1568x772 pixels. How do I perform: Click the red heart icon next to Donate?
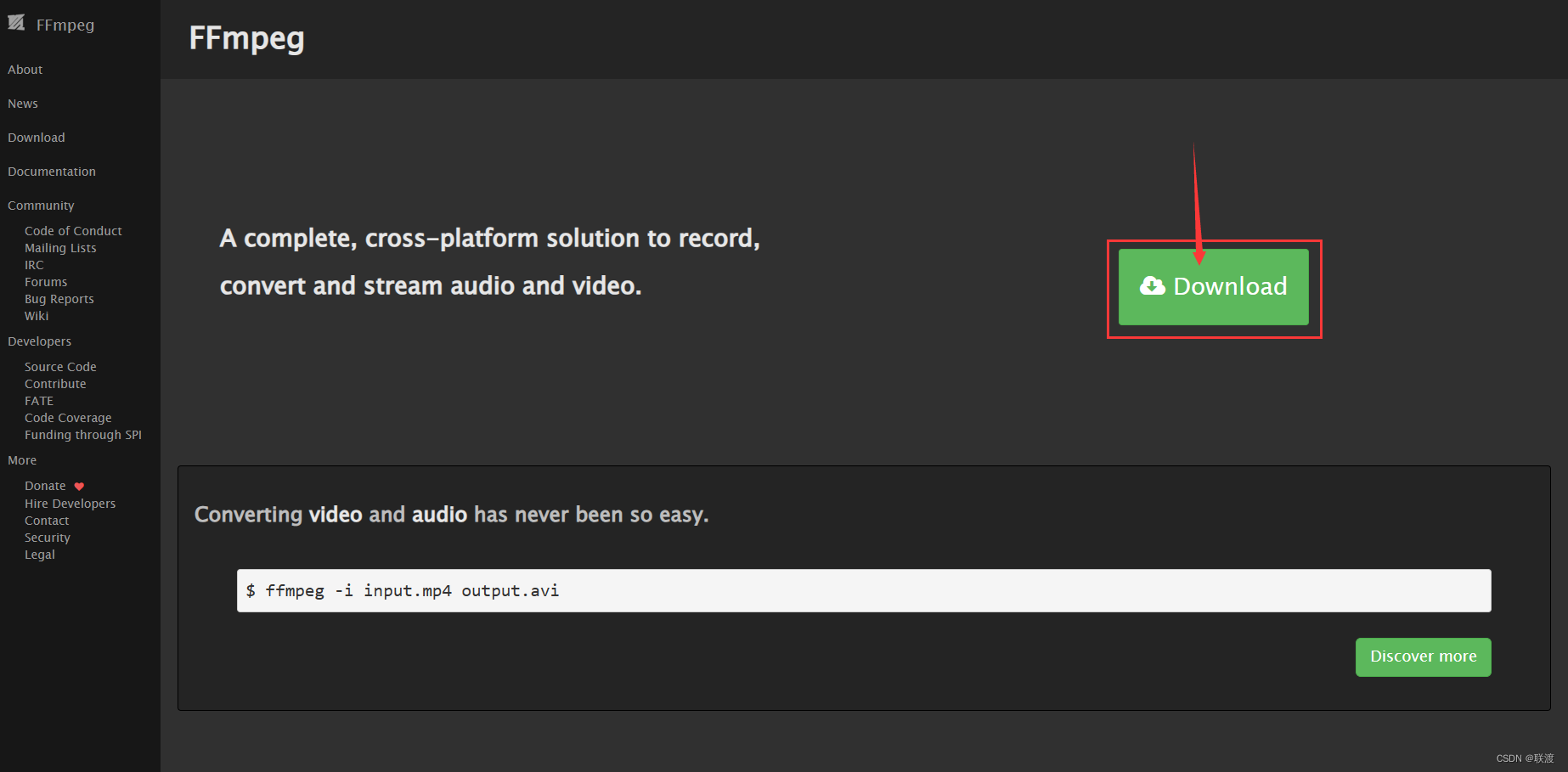coord(79,487)
